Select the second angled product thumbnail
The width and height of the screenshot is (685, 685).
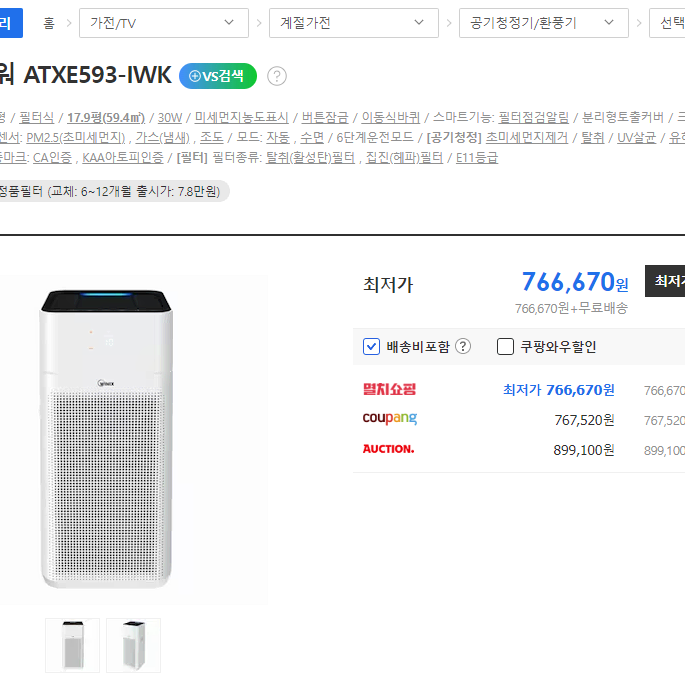click(134, 645)
